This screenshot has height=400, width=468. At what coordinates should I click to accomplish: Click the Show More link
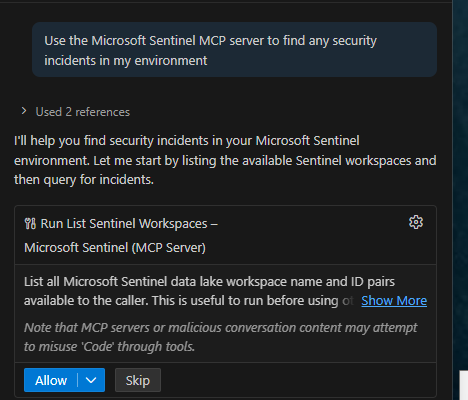click(394, 301)
